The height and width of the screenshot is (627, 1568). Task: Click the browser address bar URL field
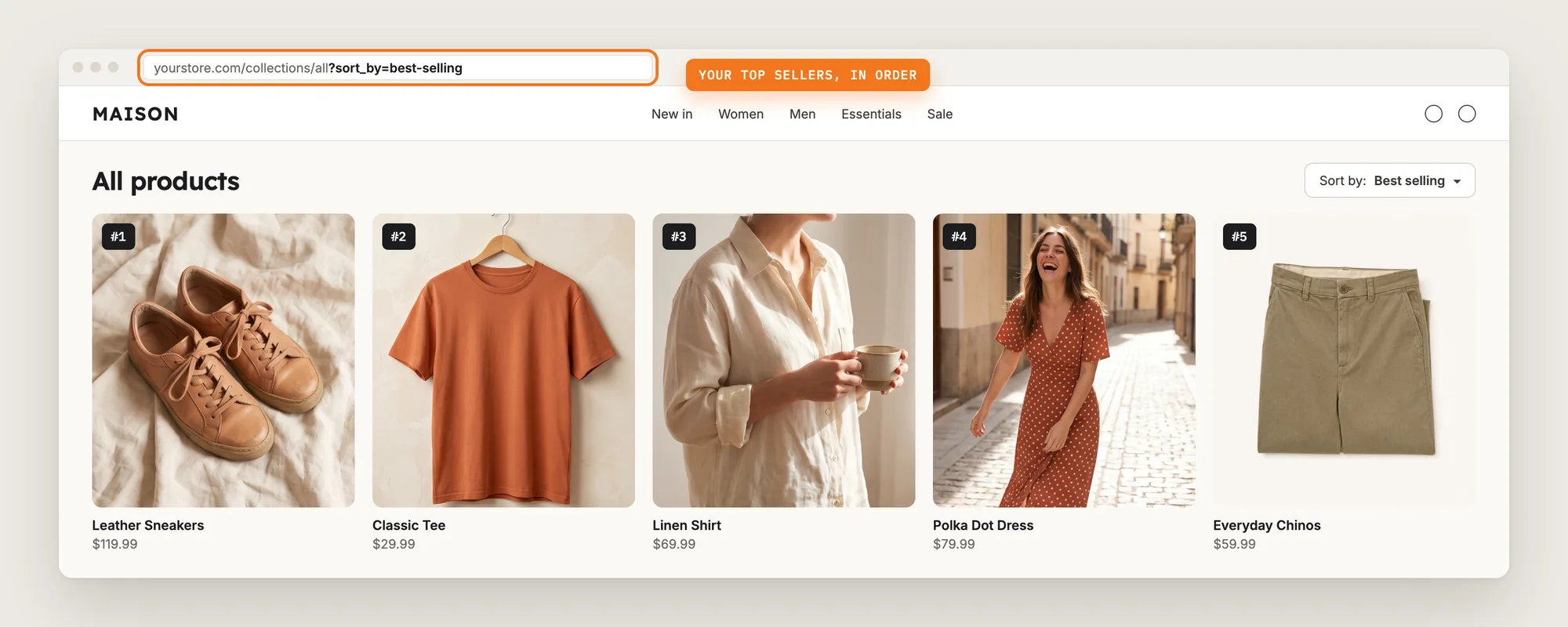(x=397, y=68)
